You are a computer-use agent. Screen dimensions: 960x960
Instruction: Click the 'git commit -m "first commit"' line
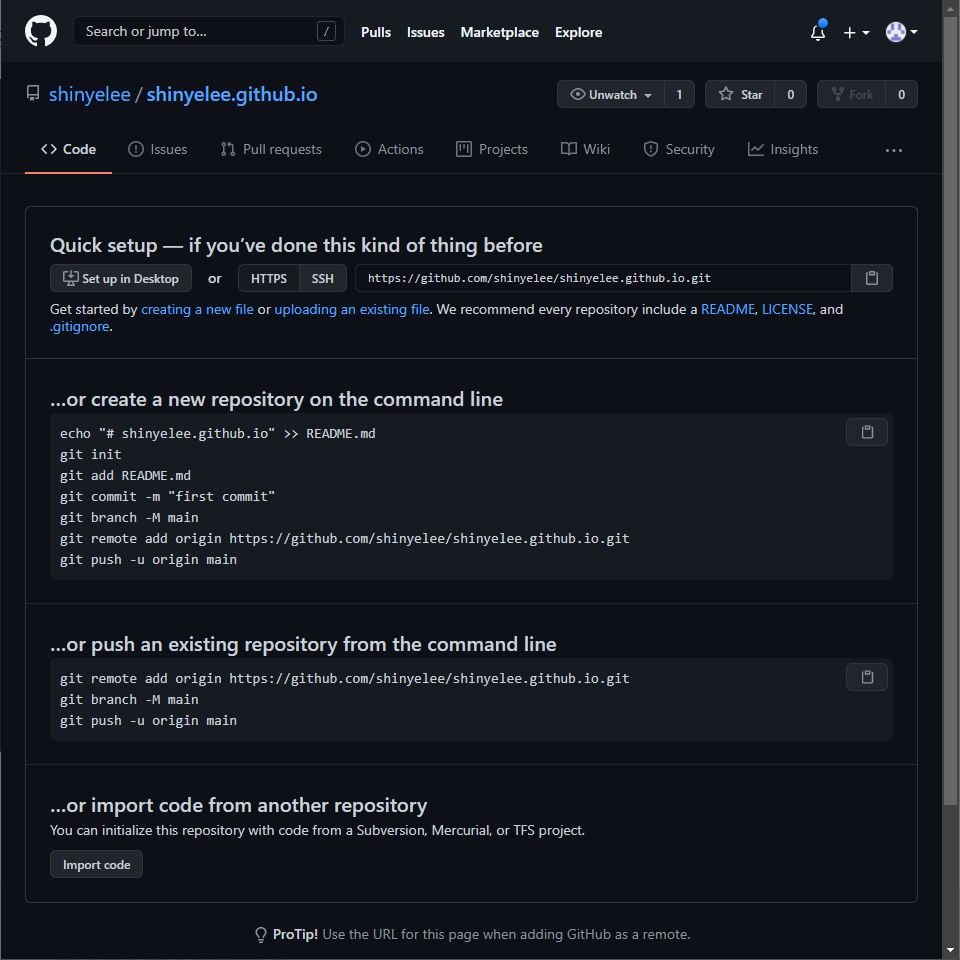[167, 497]
